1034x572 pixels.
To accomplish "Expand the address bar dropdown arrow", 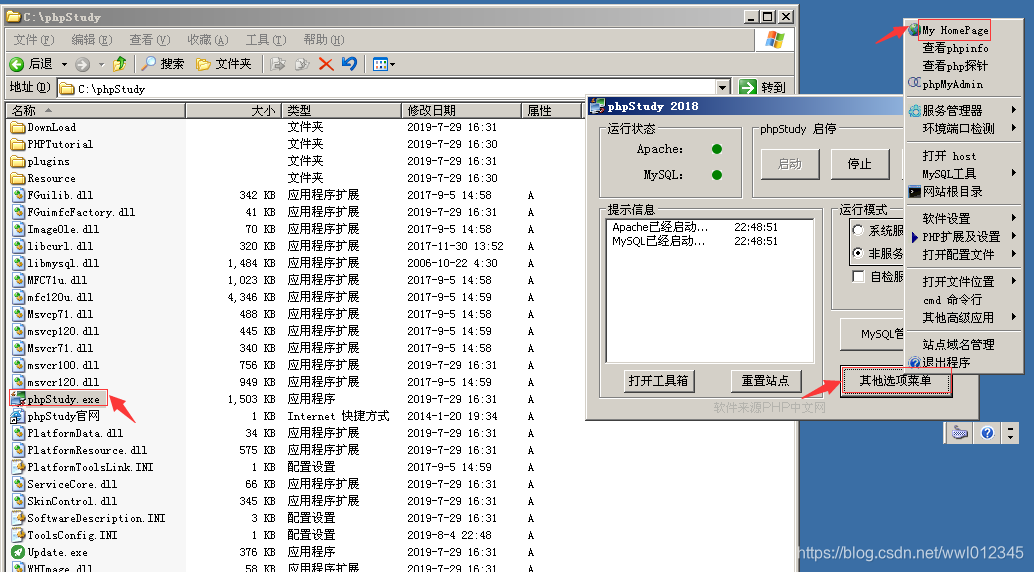I will [x=723, y=87].
